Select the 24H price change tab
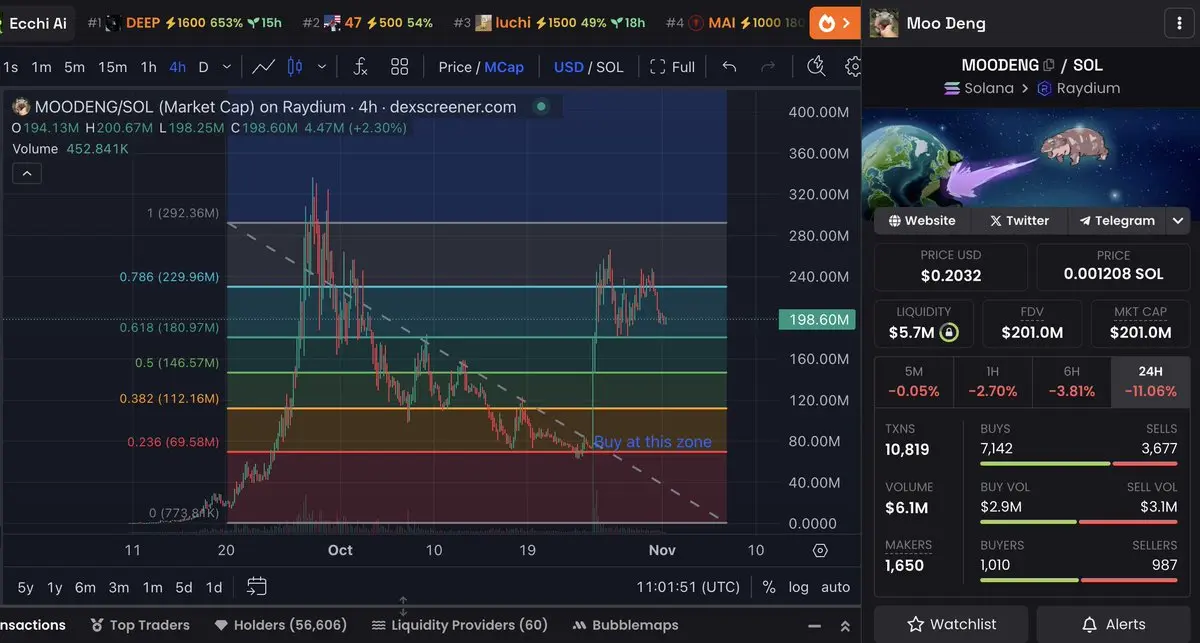 (1150, 381)
